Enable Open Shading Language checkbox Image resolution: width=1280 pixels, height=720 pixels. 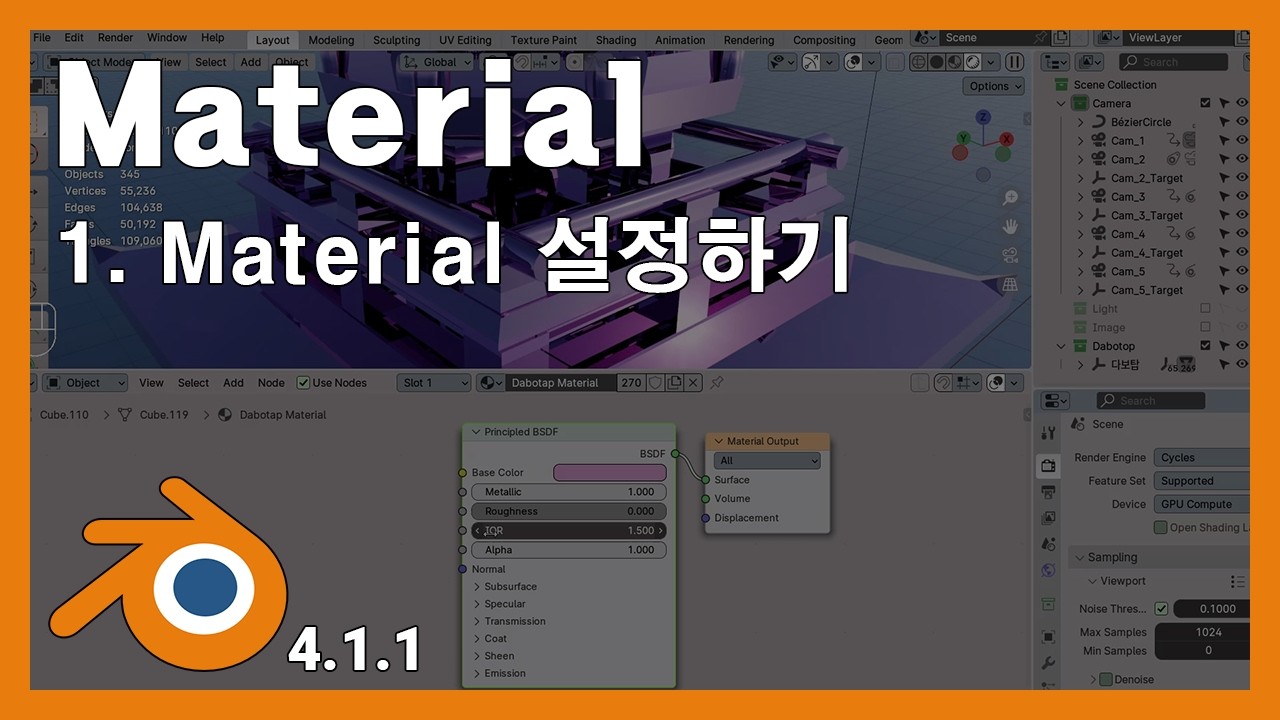(x=1161, y=527)
